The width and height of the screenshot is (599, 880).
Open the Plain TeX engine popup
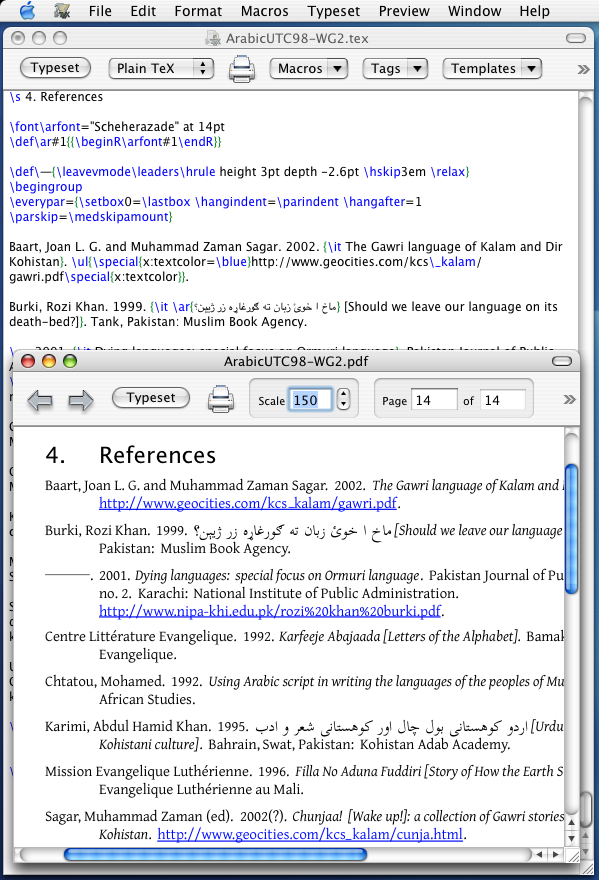(x=161, y=68)
